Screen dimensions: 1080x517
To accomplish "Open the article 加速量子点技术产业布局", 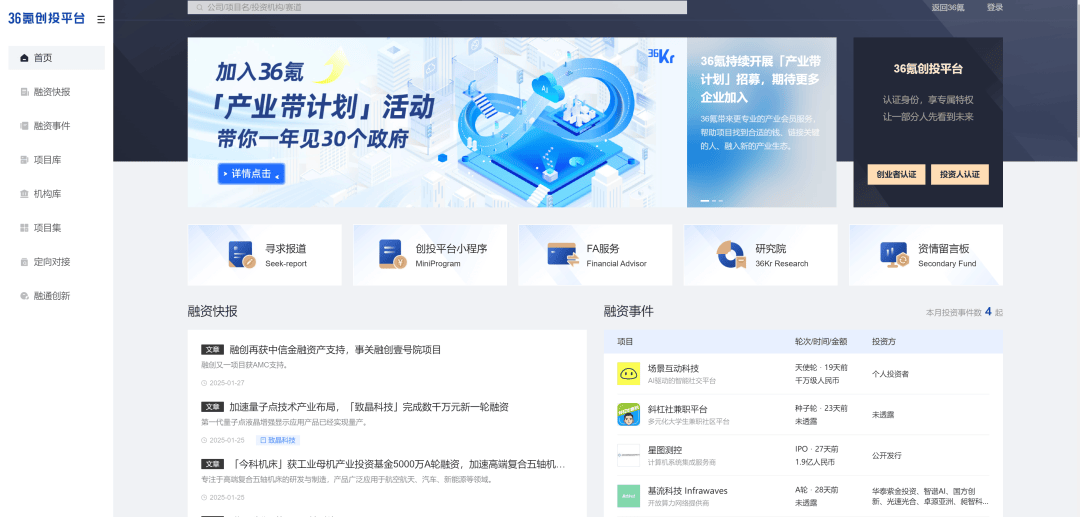I will click(x=368, y=407).
